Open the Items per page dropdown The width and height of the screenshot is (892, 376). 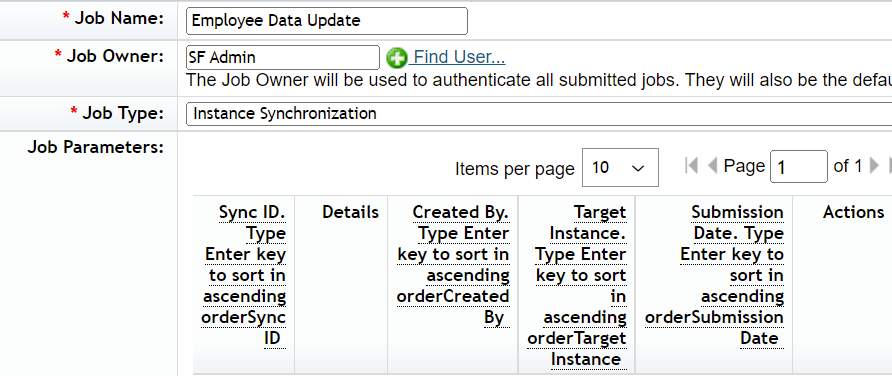click(x=620, y=167)
